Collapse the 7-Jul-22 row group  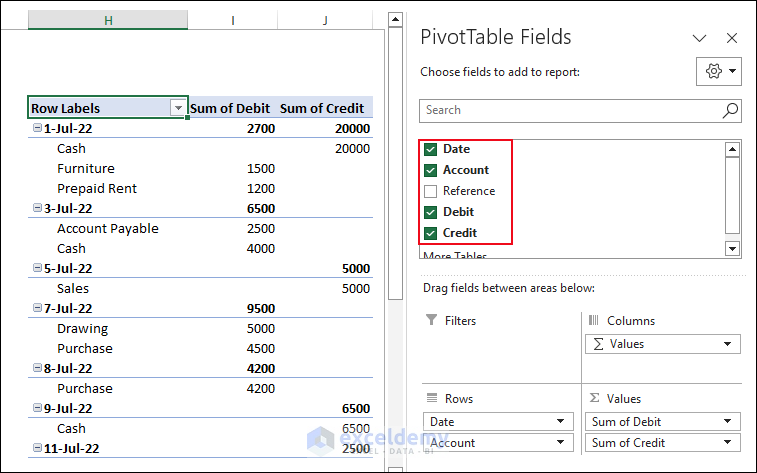click(37, 309)
